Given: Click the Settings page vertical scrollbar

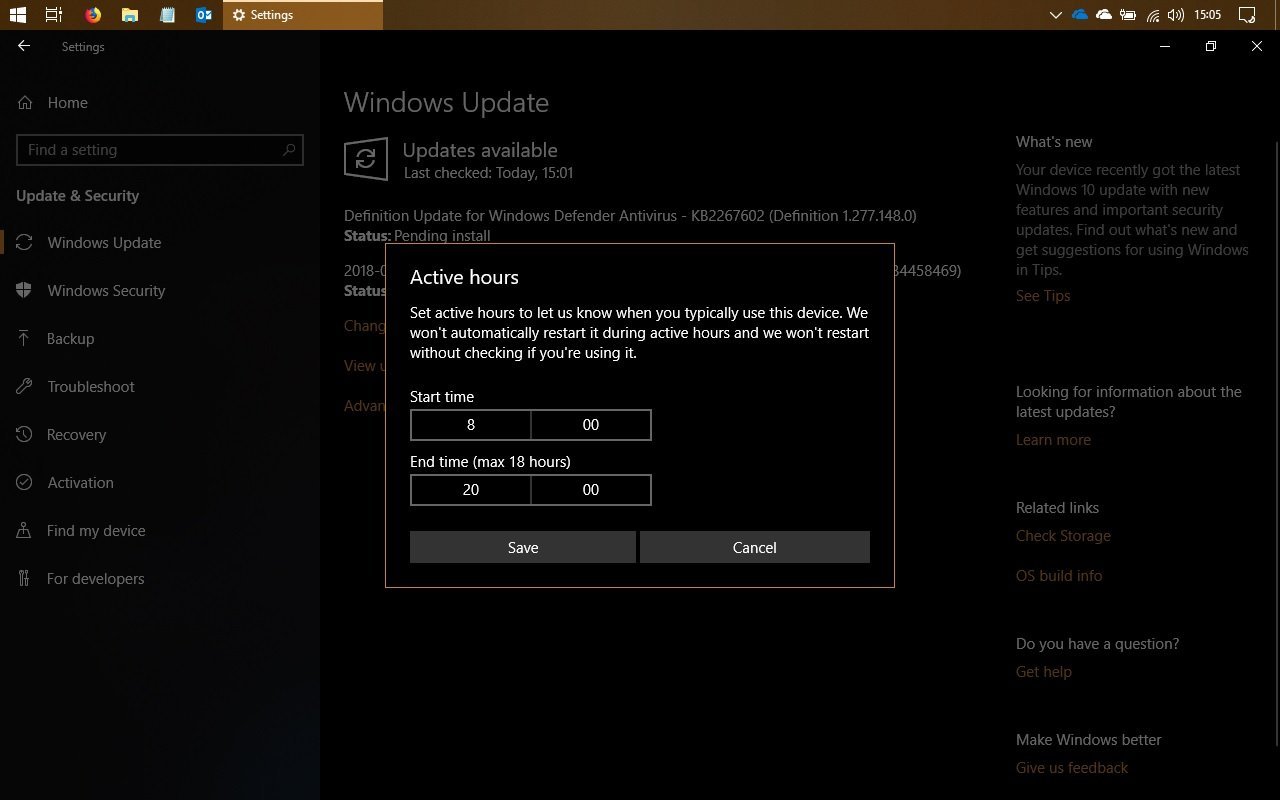Looking at the screenshot, I should [1276, 445].
